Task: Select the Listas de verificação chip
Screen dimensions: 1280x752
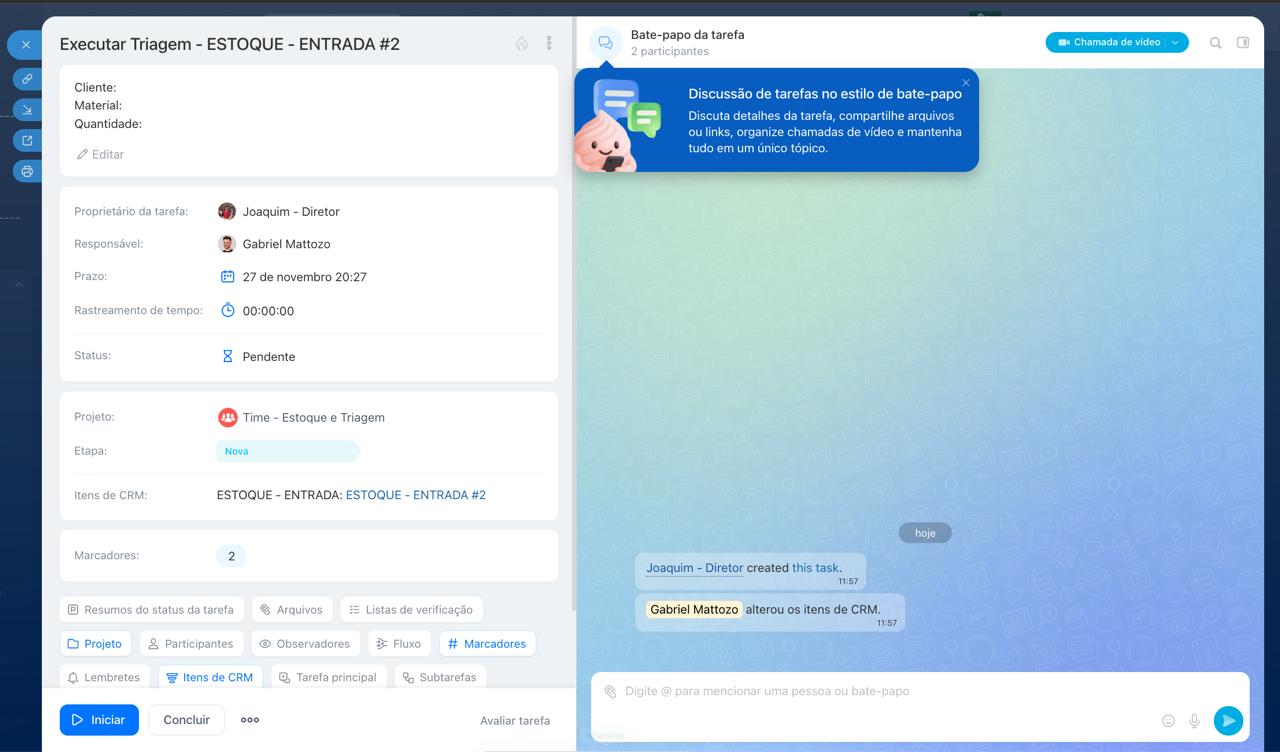Action: pyautogui.click(x=411, y=609)
